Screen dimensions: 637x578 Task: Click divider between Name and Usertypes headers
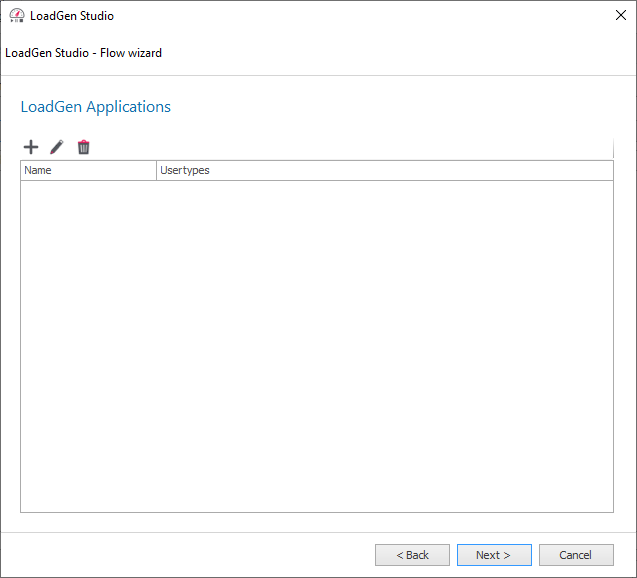point(156,170)
